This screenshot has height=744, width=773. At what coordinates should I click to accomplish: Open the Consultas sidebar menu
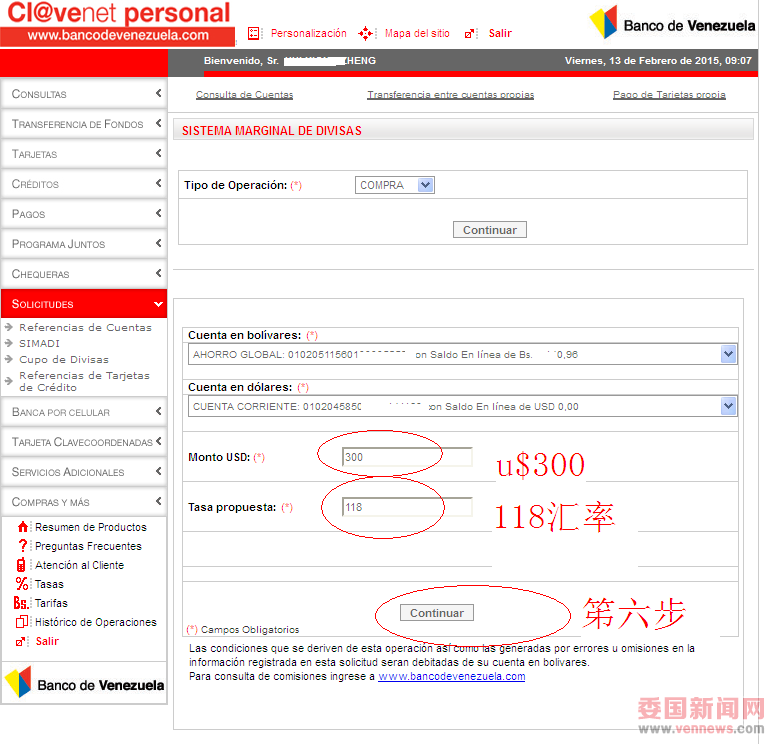[x=84, y=94]
